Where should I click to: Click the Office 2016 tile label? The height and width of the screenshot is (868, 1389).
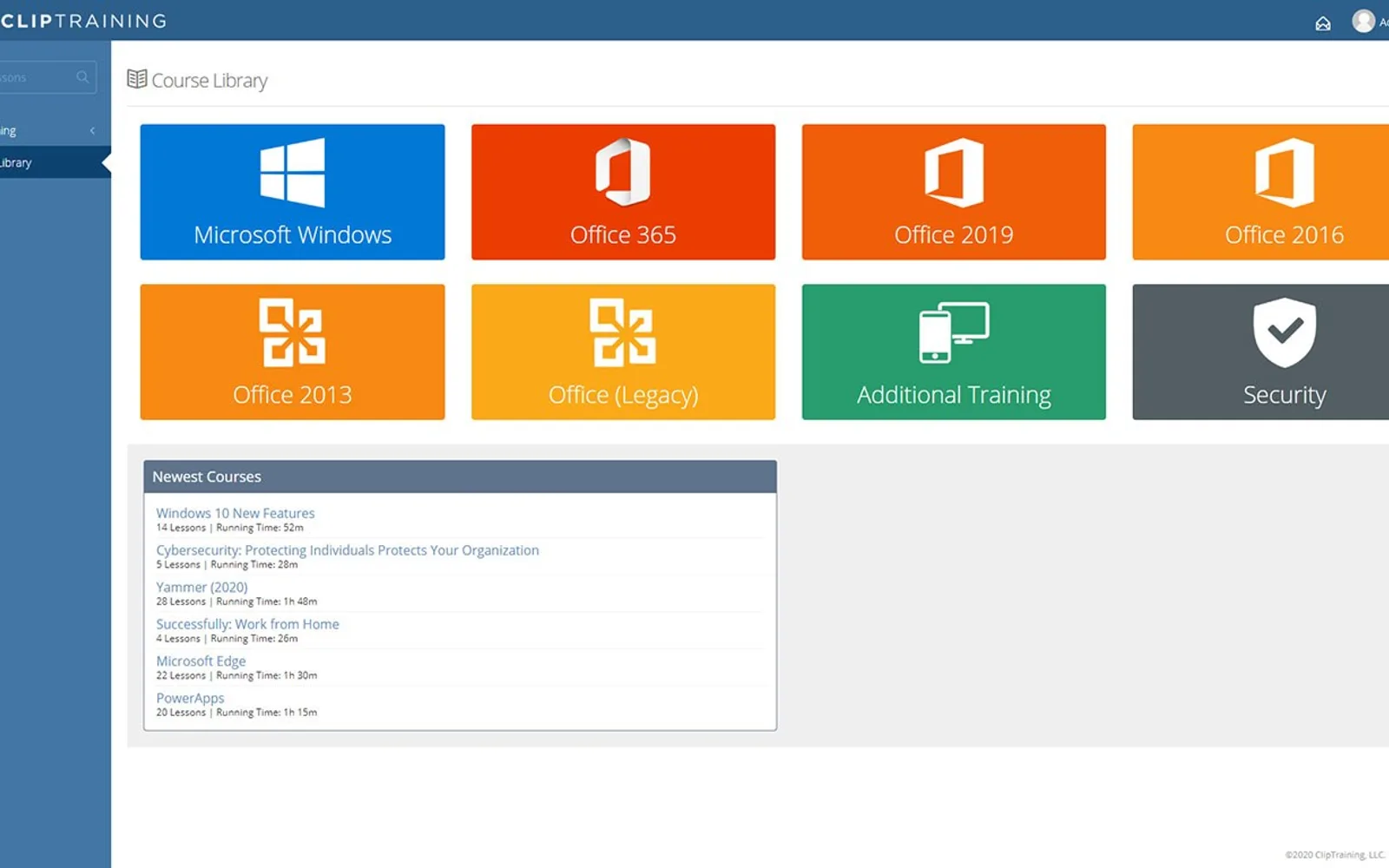click(x=1285, y=234)
